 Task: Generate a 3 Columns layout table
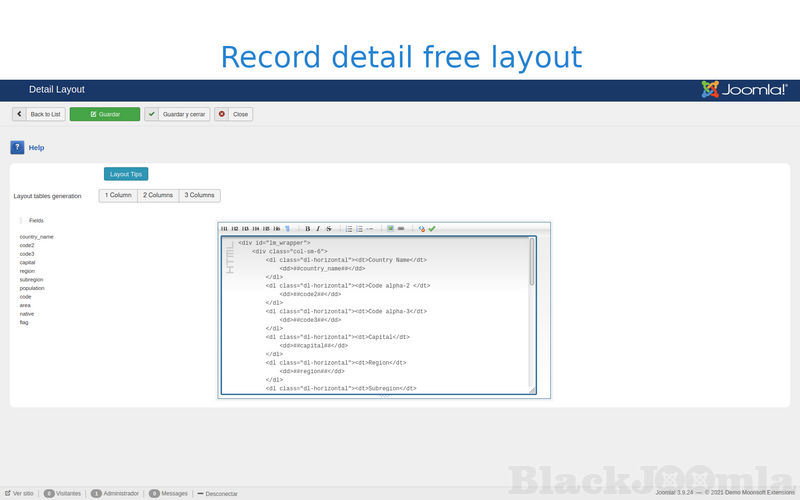[x=199, y=195]
